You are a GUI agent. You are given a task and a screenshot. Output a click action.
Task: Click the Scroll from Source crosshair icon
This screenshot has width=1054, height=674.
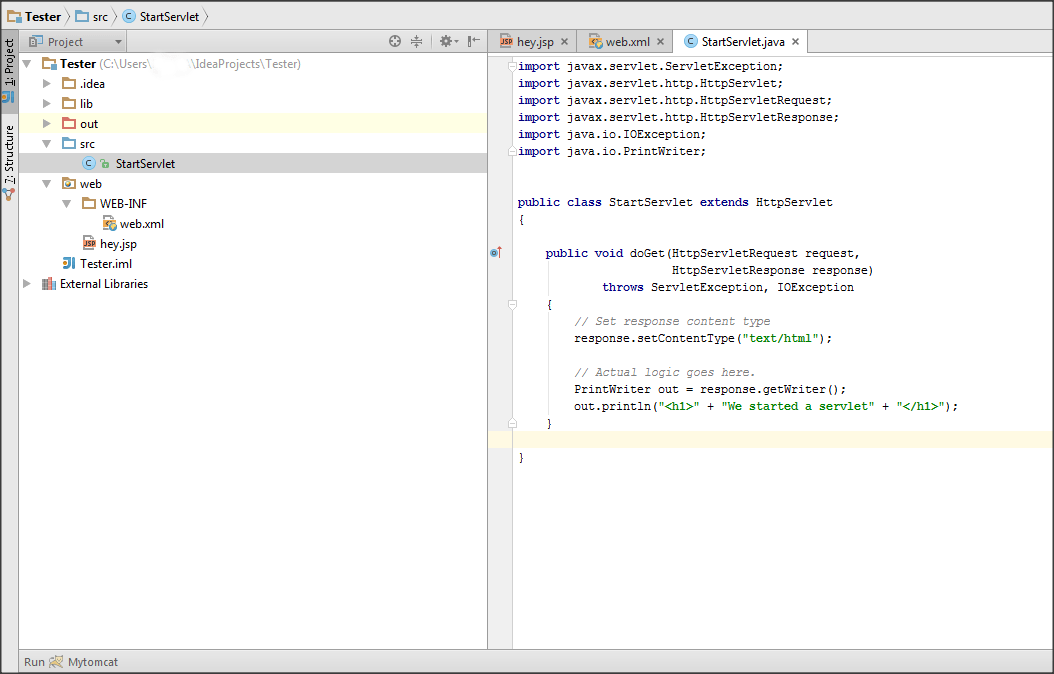(395, 42)
